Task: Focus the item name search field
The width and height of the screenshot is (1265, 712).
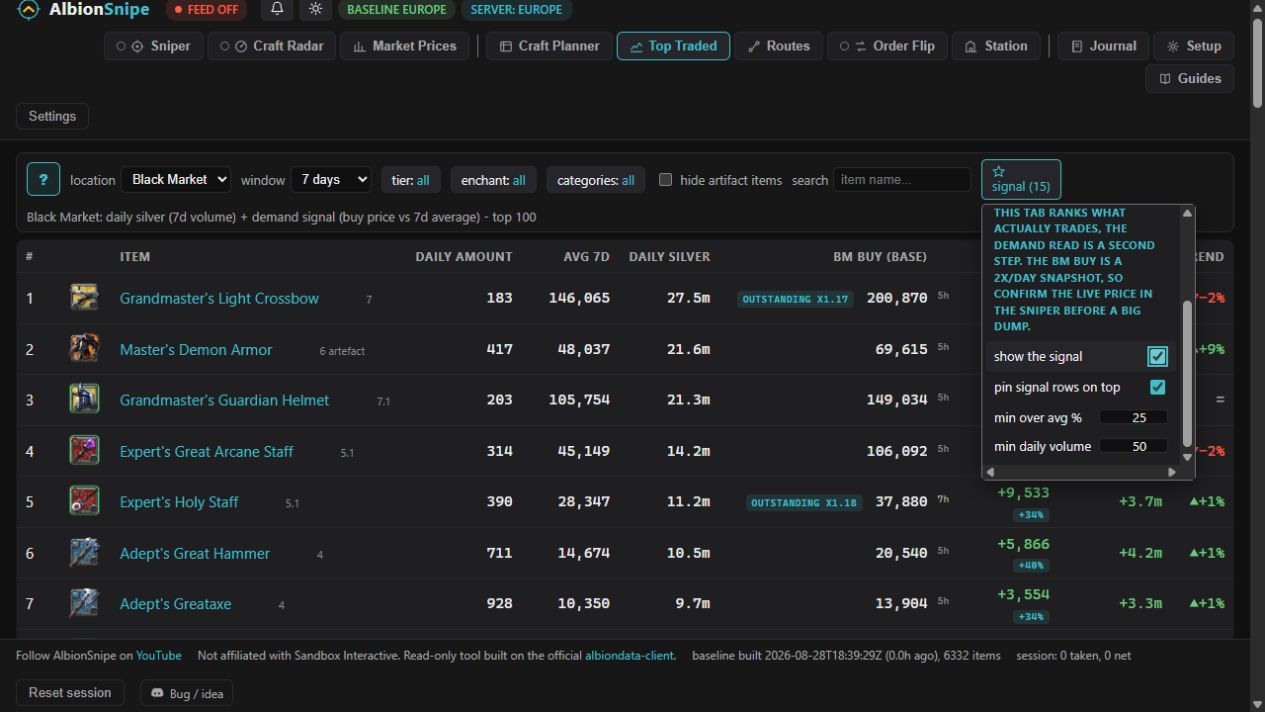Action: tap(902, 180)
